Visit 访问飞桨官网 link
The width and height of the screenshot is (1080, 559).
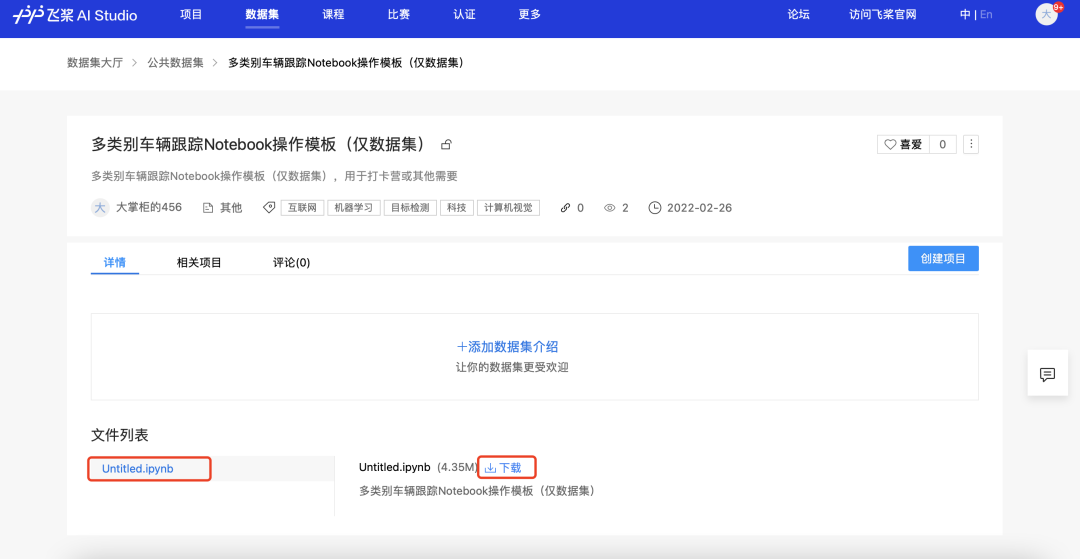click(883, 14)
